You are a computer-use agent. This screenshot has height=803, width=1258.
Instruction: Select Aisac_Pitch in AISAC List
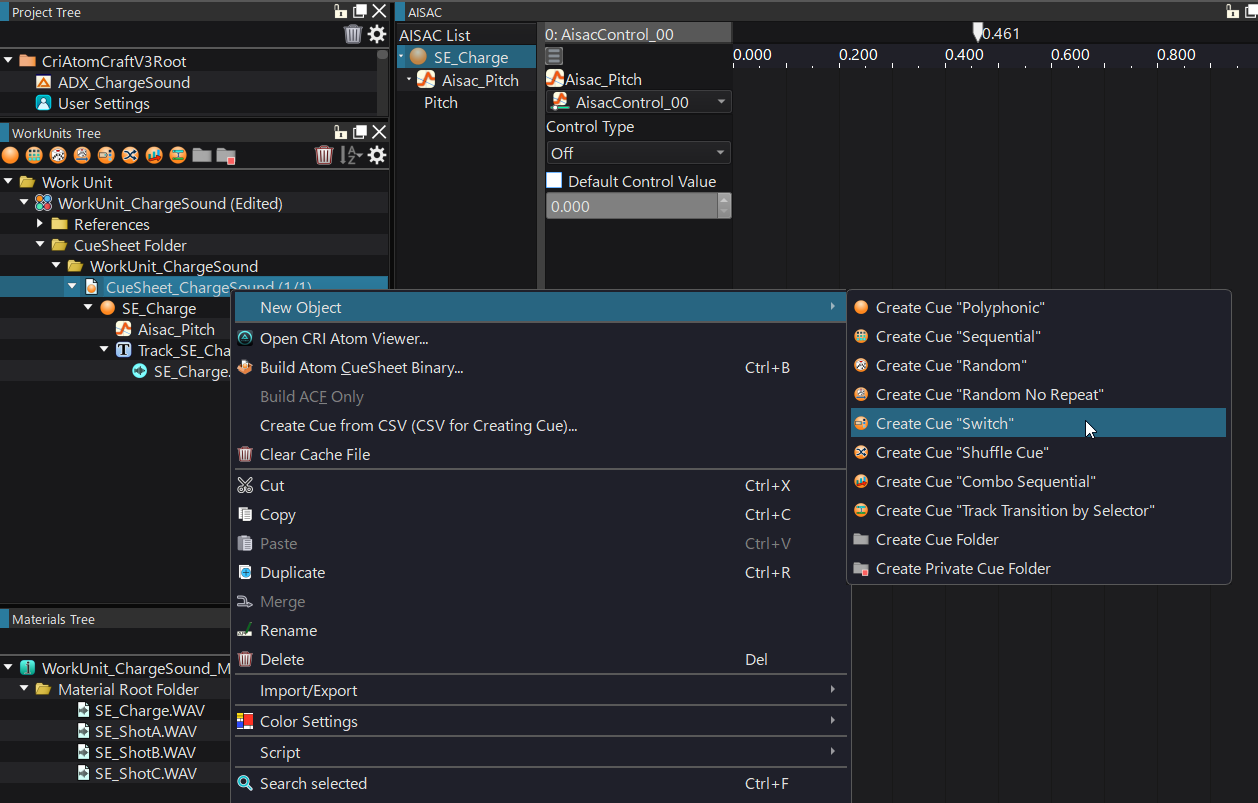(480, 81)
